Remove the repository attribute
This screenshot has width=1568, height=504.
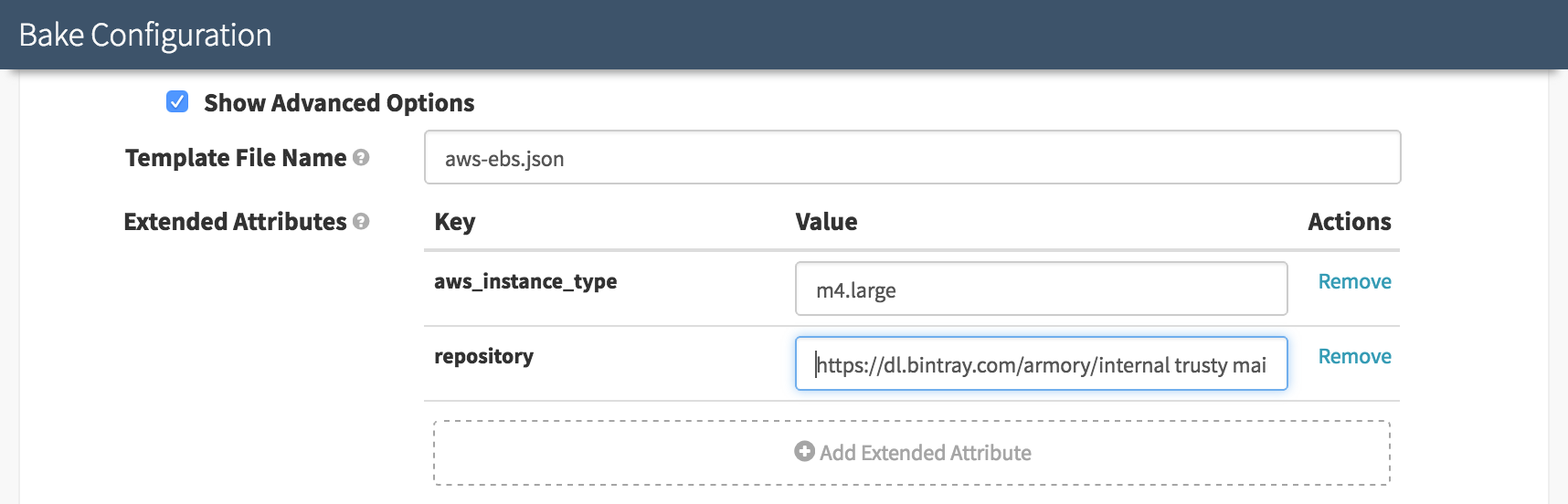click(x=1354, y=357)
